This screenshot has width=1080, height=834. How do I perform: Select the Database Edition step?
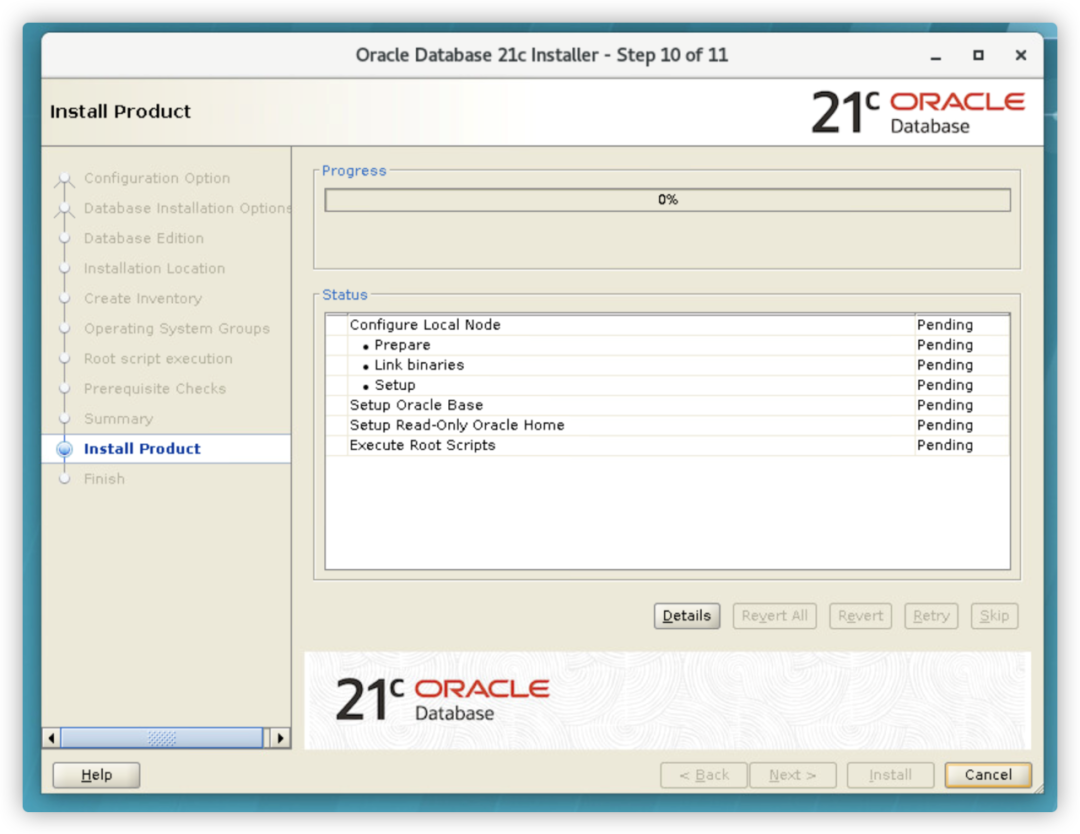tap(144, 238)
